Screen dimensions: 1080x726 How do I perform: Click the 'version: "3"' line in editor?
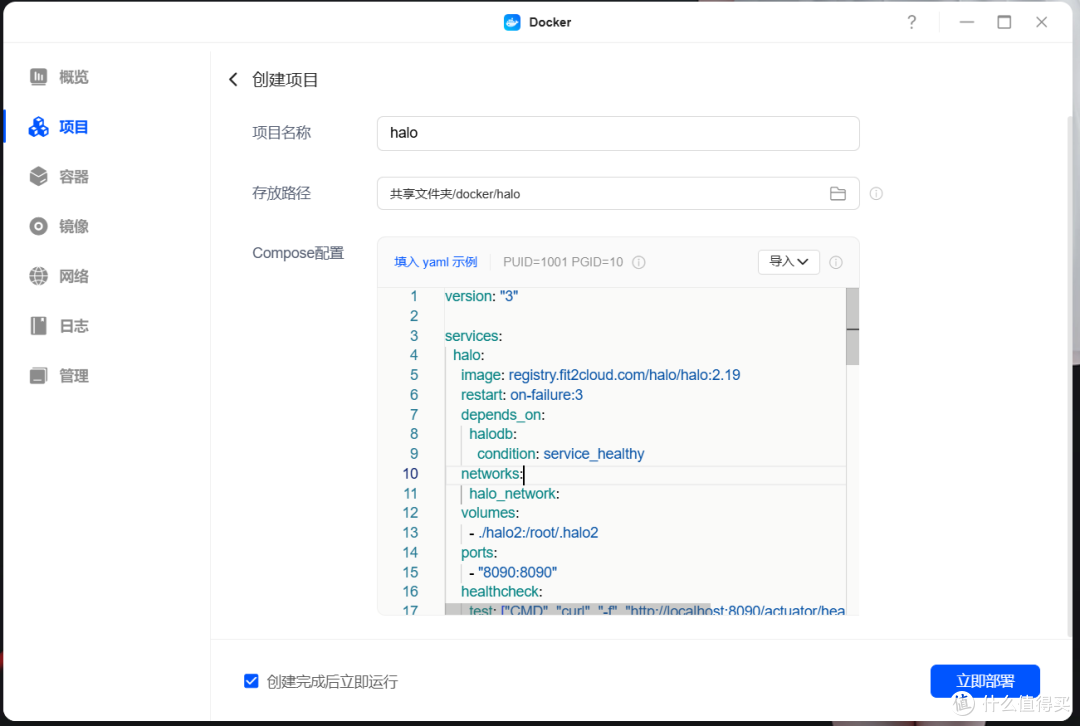pos(481,296)
